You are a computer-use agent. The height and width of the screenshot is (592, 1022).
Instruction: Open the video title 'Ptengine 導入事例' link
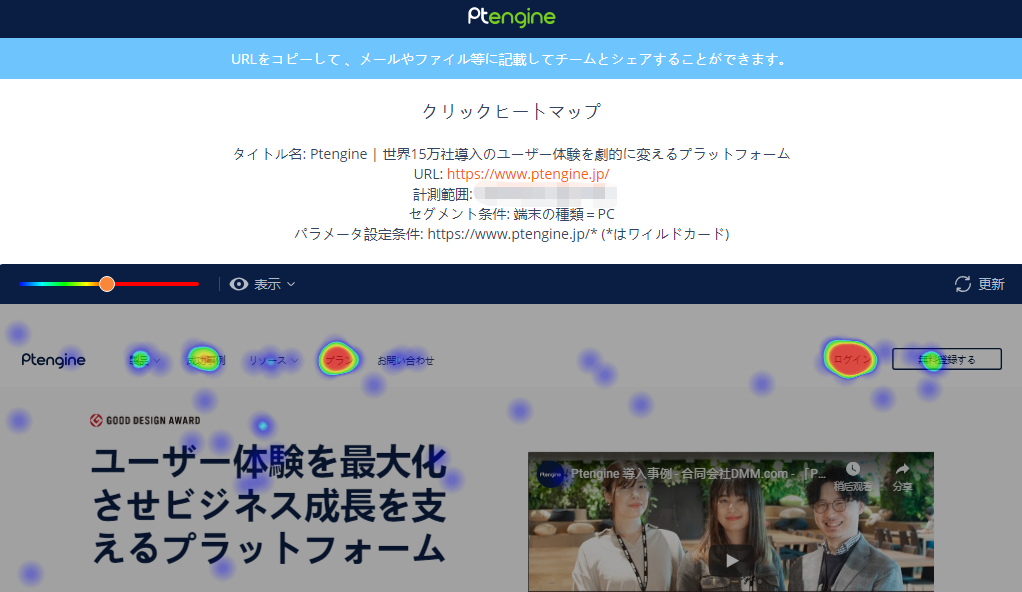click(x=699, y=474)
